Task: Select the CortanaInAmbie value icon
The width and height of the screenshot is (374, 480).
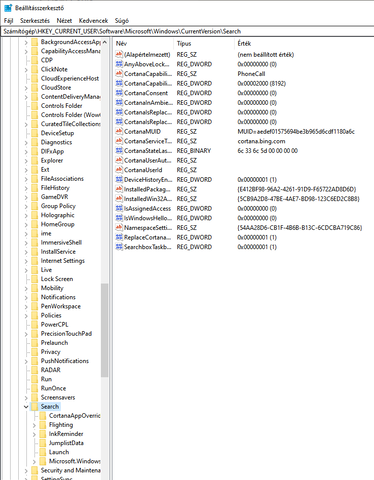Action: pyautogui.click(x=119, y=103)
